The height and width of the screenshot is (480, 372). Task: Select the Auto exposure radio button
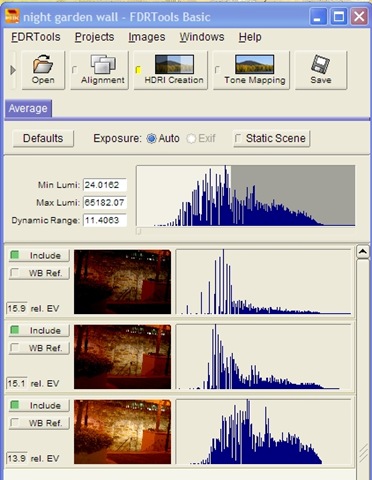[151, 138]
